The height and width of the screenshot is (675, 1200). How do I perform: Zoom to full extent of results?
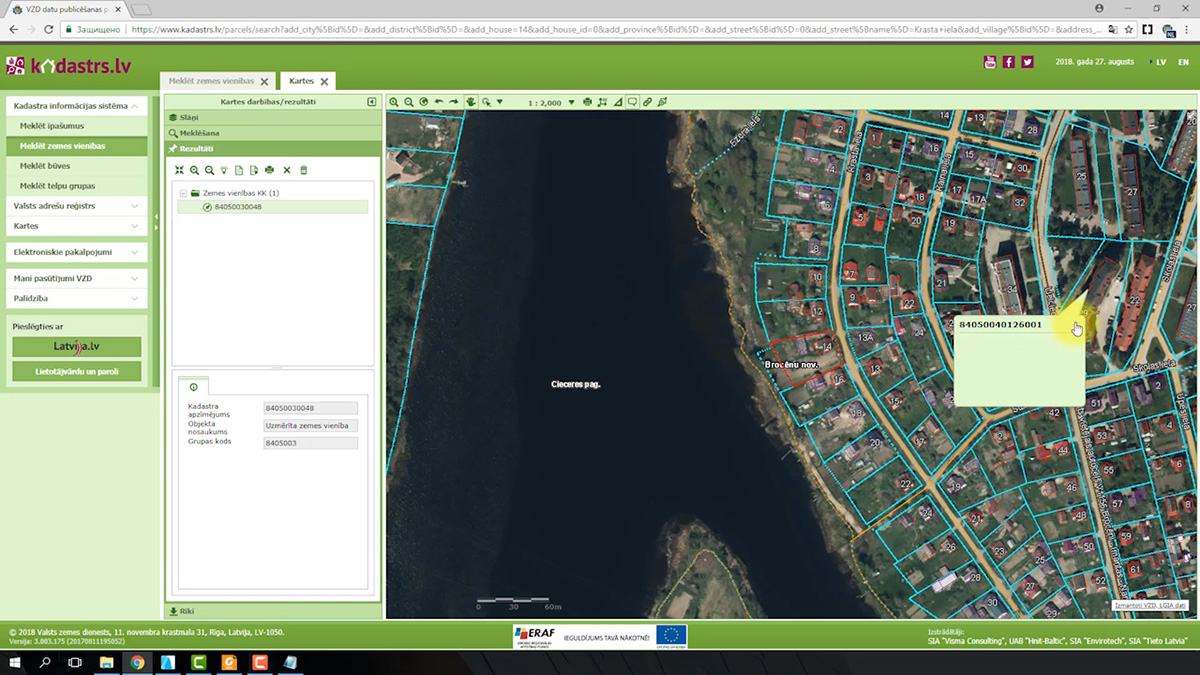point(179,171)
